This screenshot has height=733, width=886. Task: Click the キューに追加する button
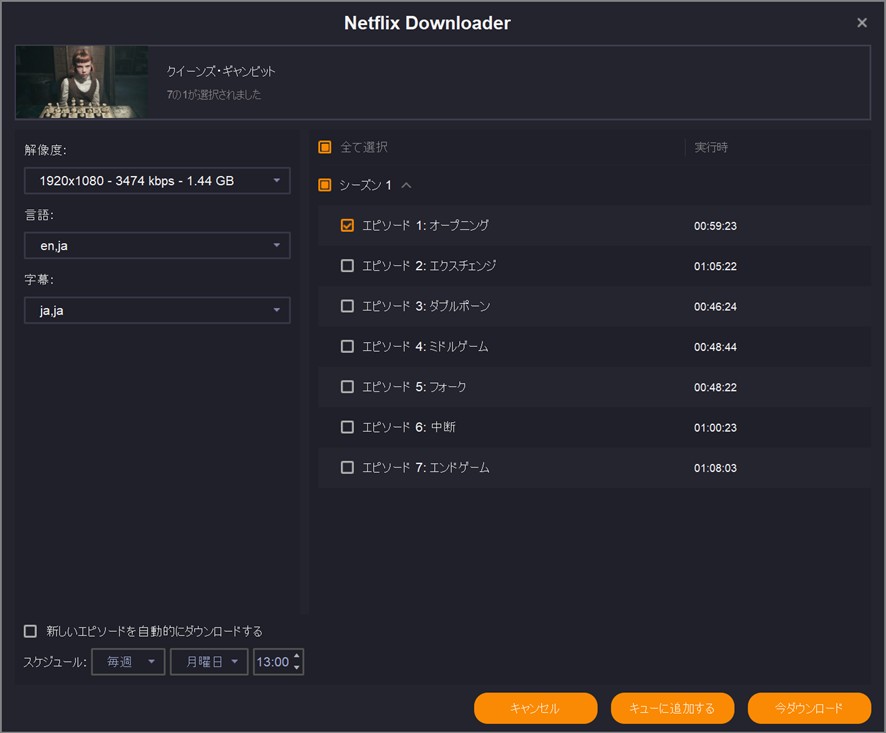point(672,708)
